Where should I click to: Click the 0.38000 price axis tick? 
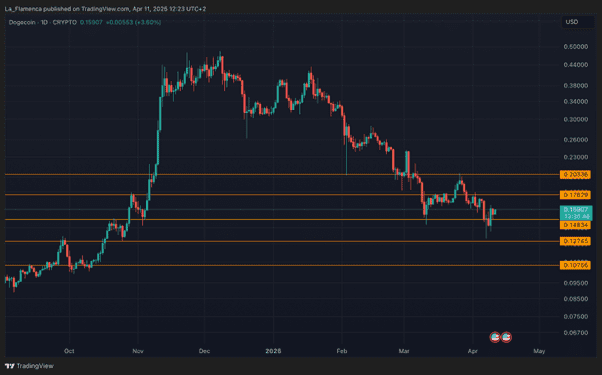coord(576,86)
